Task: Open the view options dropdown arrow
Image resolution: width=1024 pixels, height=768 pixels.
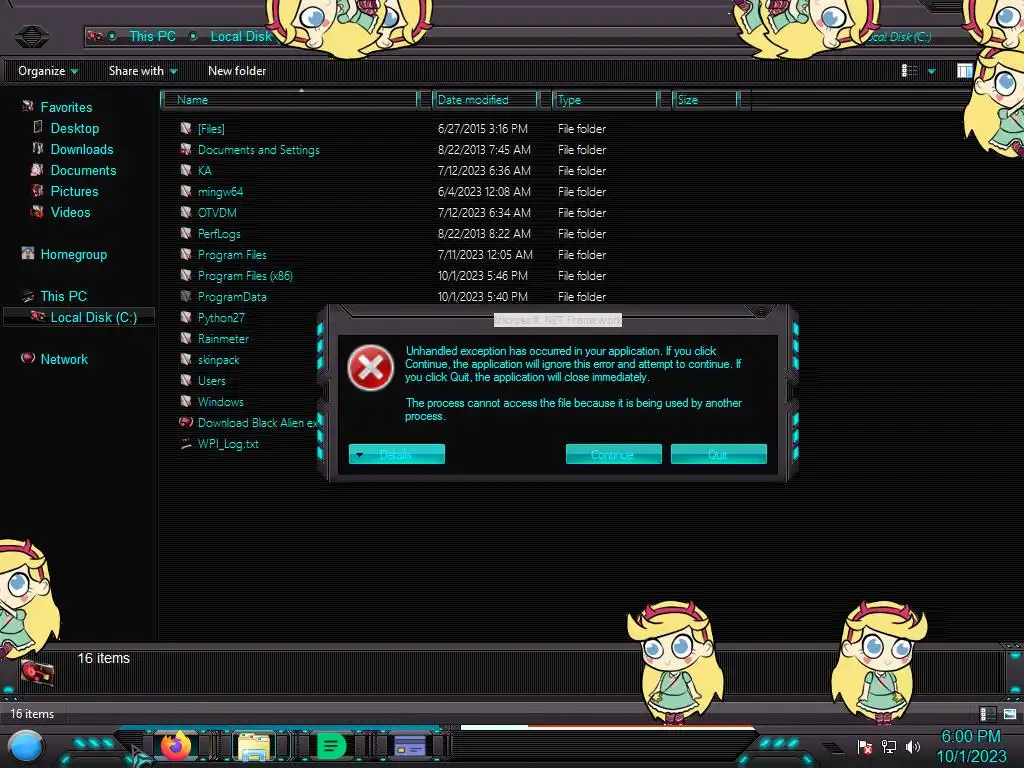Action: [x=932, y=71]
